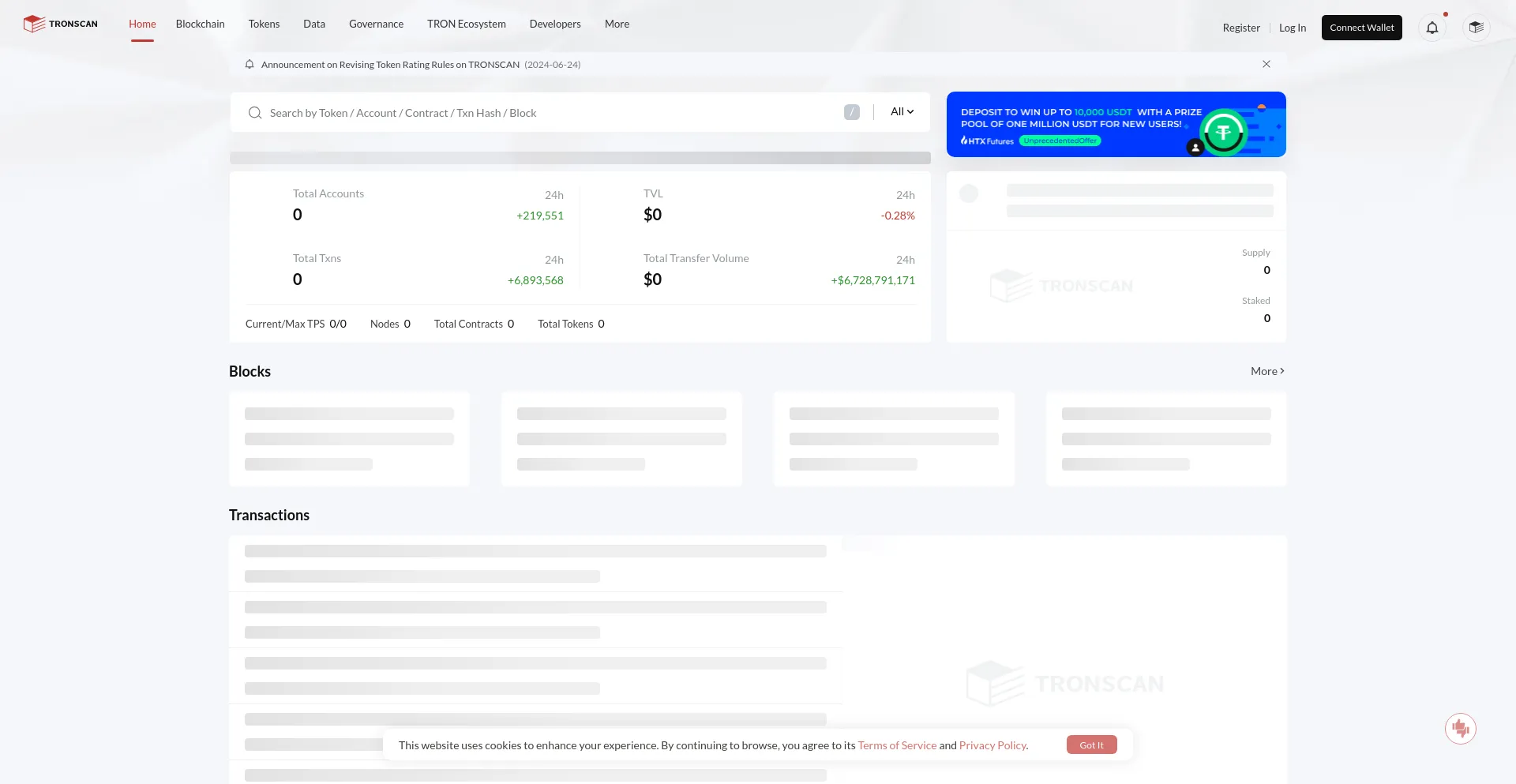Click the +6,893,568 txns change value
The width and height of the screenshot is (1516, 784).
(x=535, y=280)
